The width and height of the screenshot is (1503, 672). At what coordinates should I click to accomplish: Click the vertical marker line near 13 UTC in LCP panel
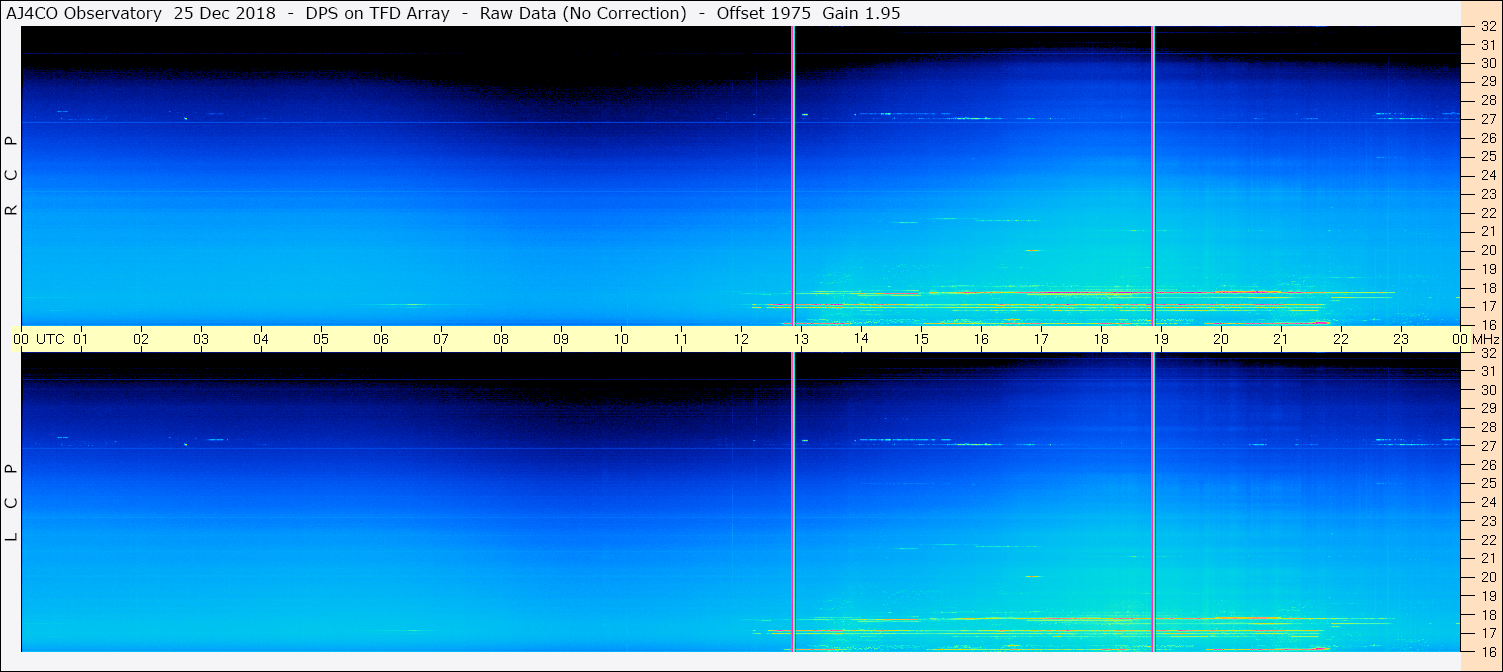pyautogui.click(x=793, y=502)
